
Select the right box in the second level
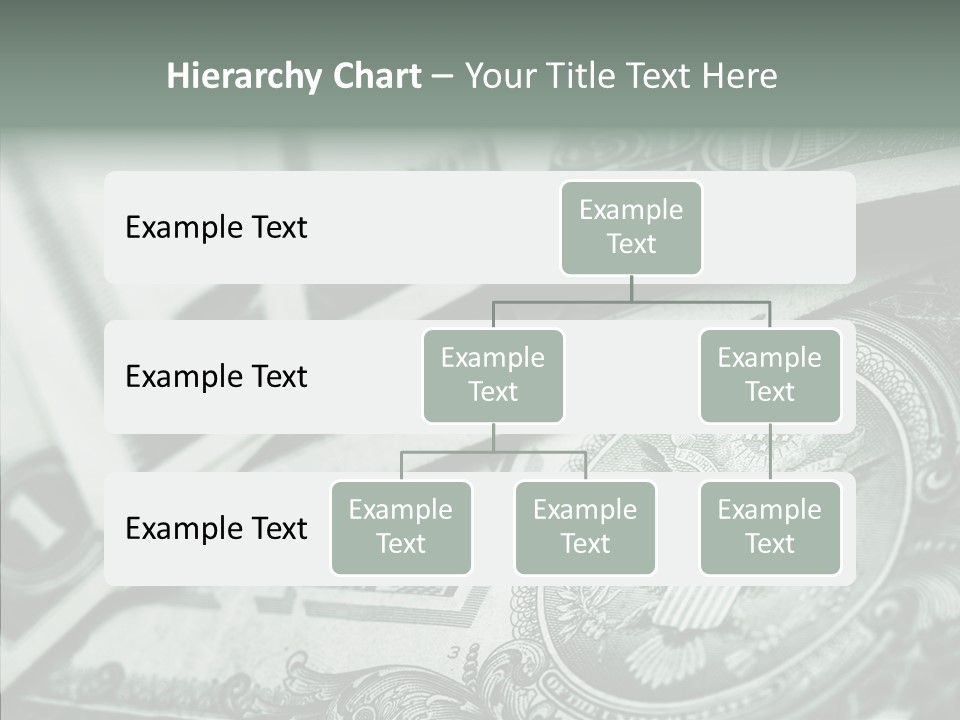coord(769,375)
